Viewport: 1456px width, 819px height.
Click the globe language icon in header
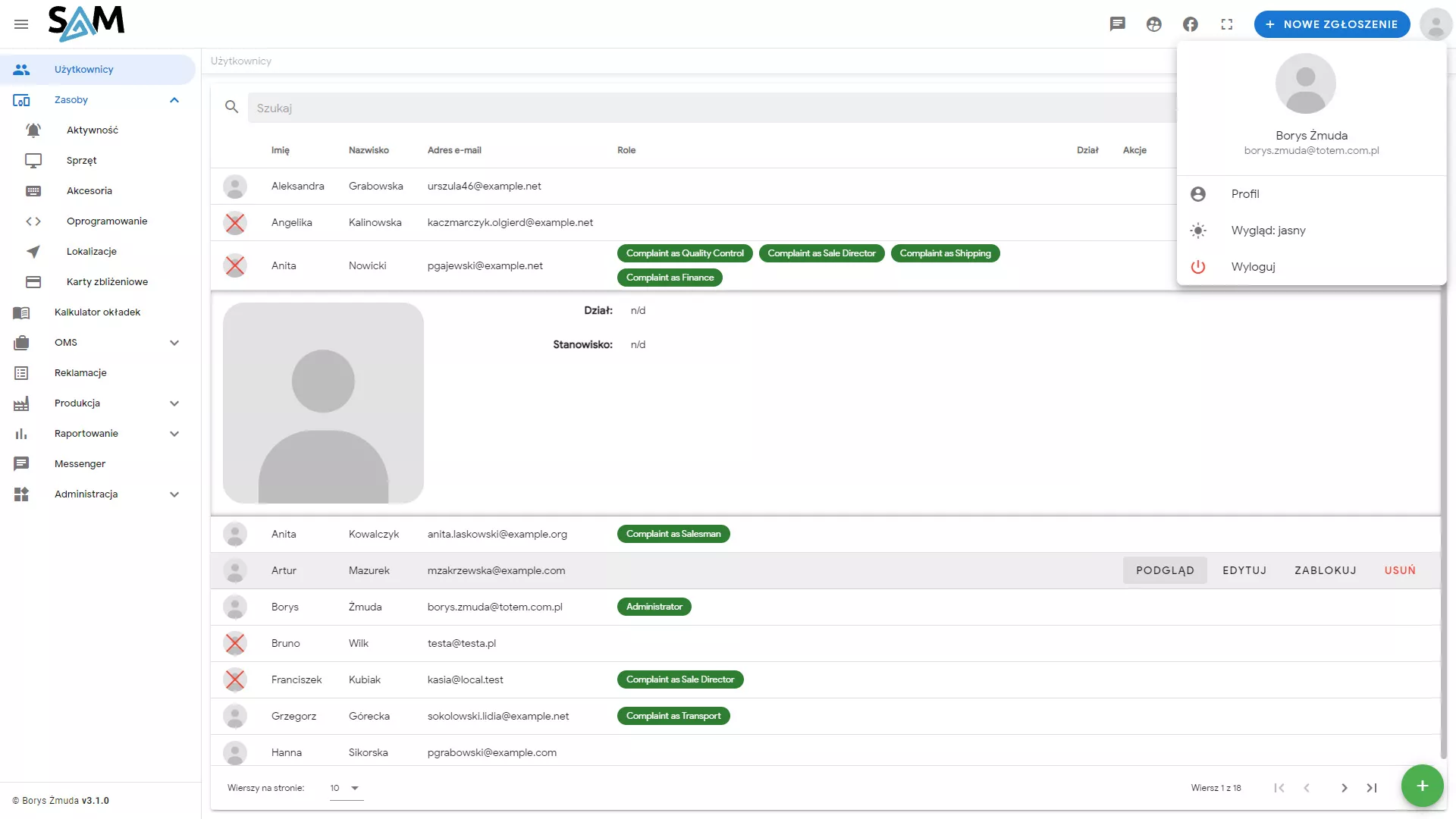(1154, 24)
